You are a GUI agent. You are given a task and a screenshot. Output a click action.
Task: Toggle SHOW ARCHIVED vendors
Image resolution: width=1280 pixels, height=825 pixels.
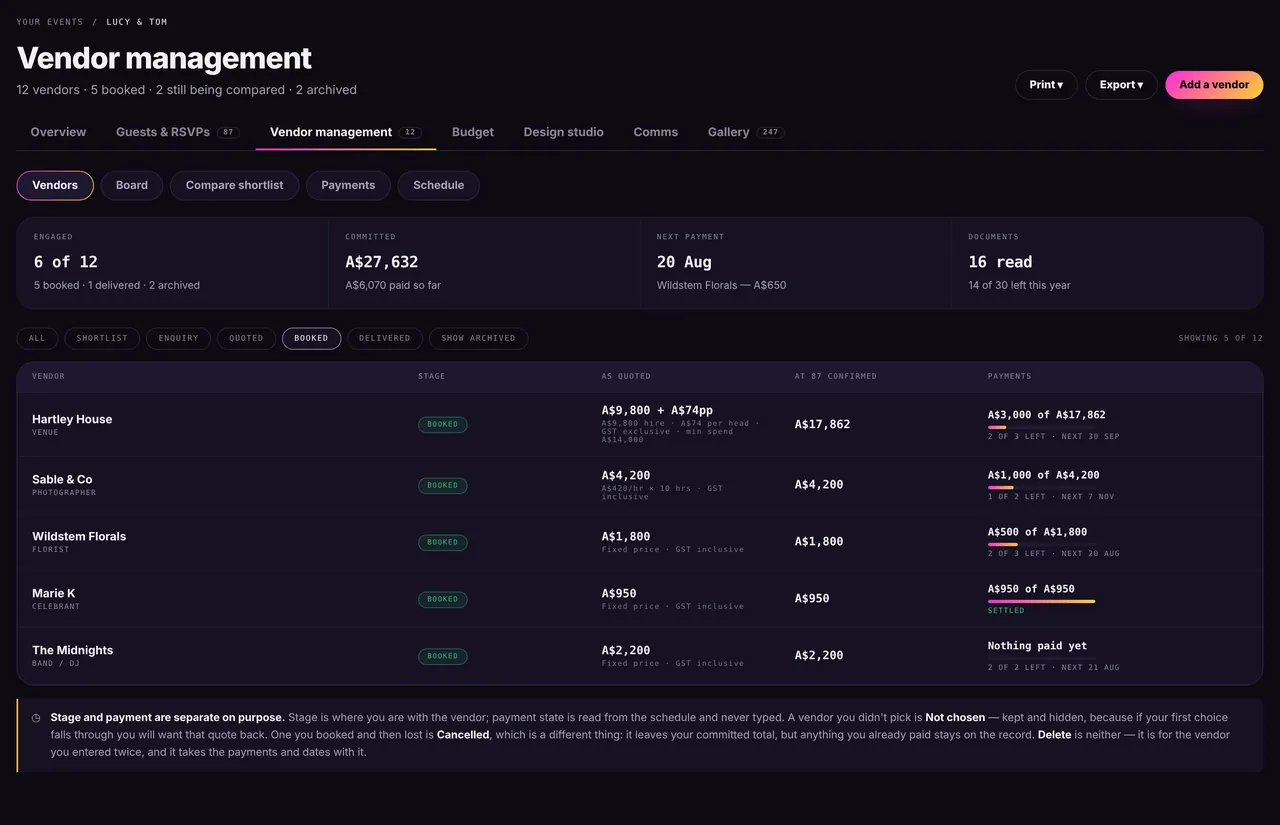pyautogui.click(x=478, y=338)
